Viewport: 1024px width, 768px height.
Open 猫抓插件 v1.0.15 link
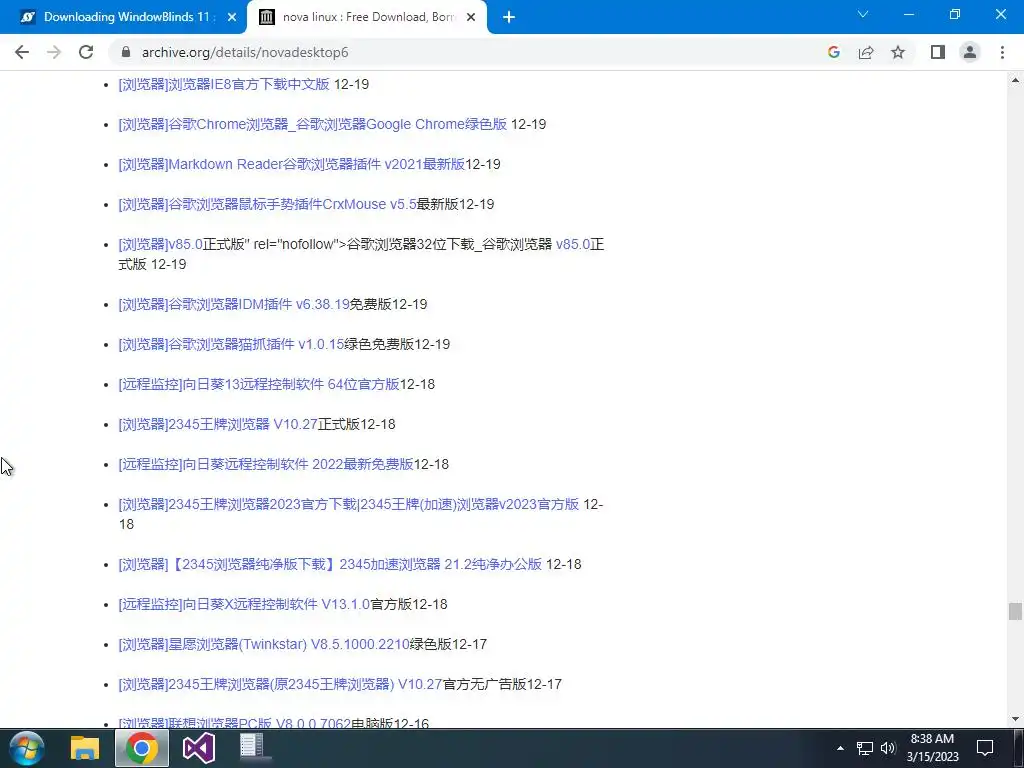click(231, 344)
